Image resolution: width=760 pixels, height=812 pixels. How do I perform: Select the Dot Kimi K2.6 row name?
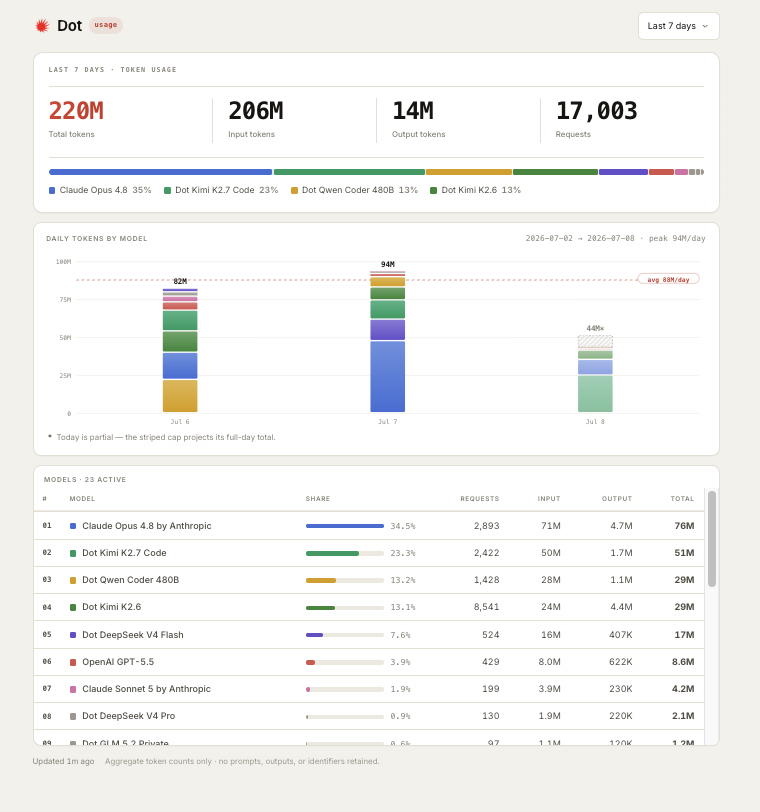point(111,607)
